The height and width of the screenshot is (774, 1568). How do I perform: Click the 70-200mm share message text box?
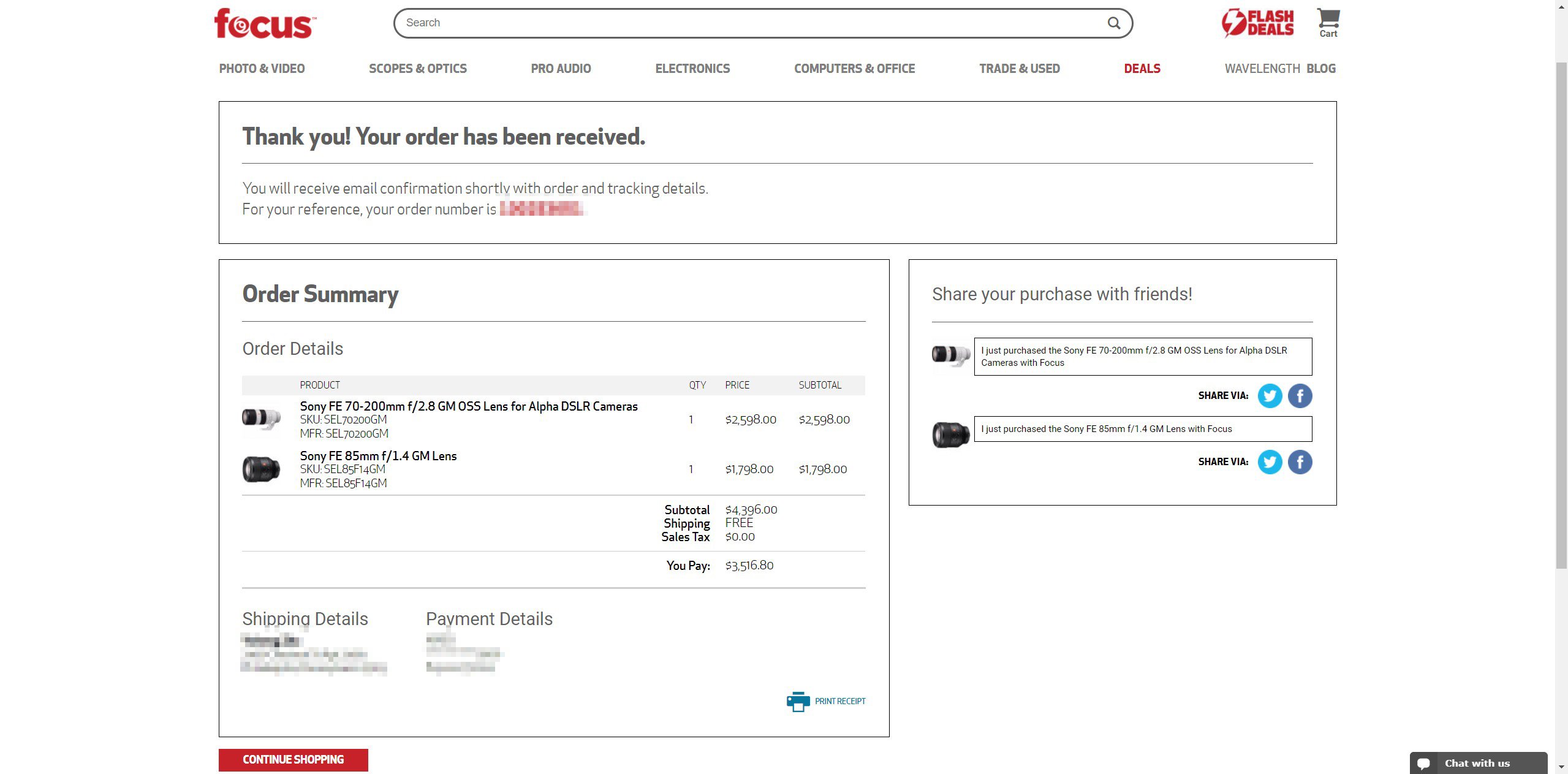tap(1143, 357)
